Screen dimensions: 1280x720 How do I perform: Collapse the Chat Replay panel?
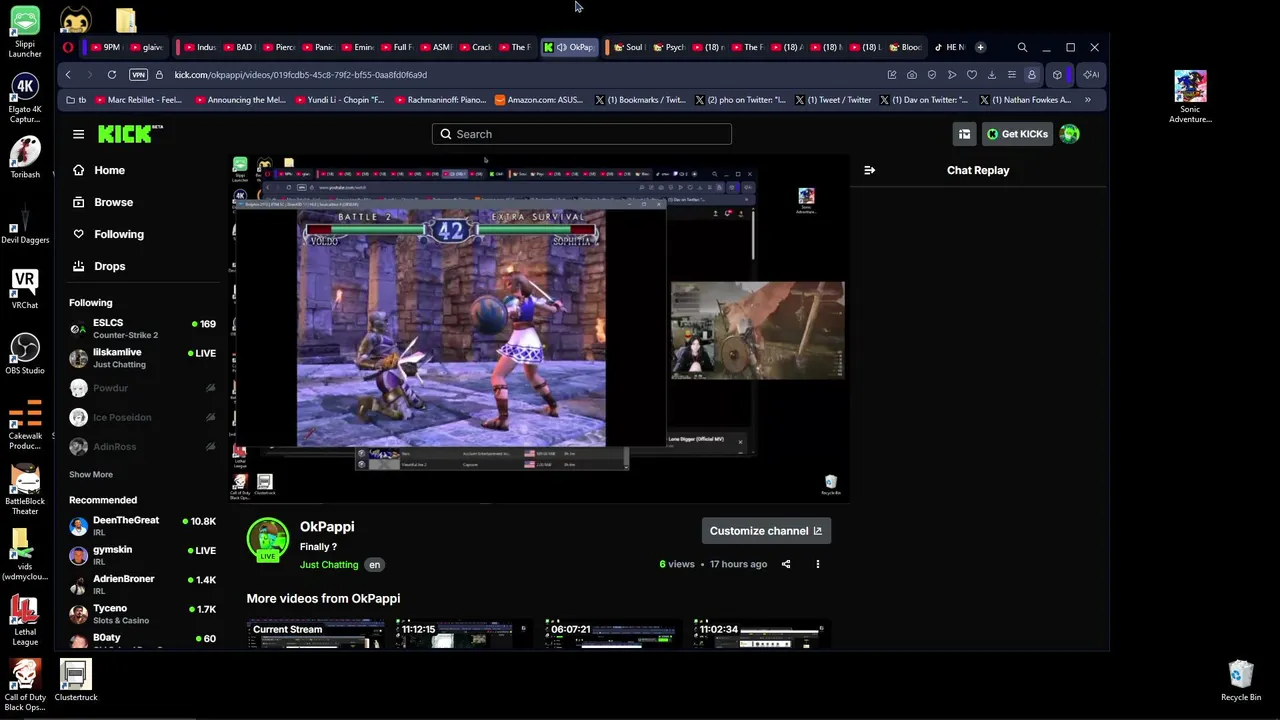click(x=869, y=170)
